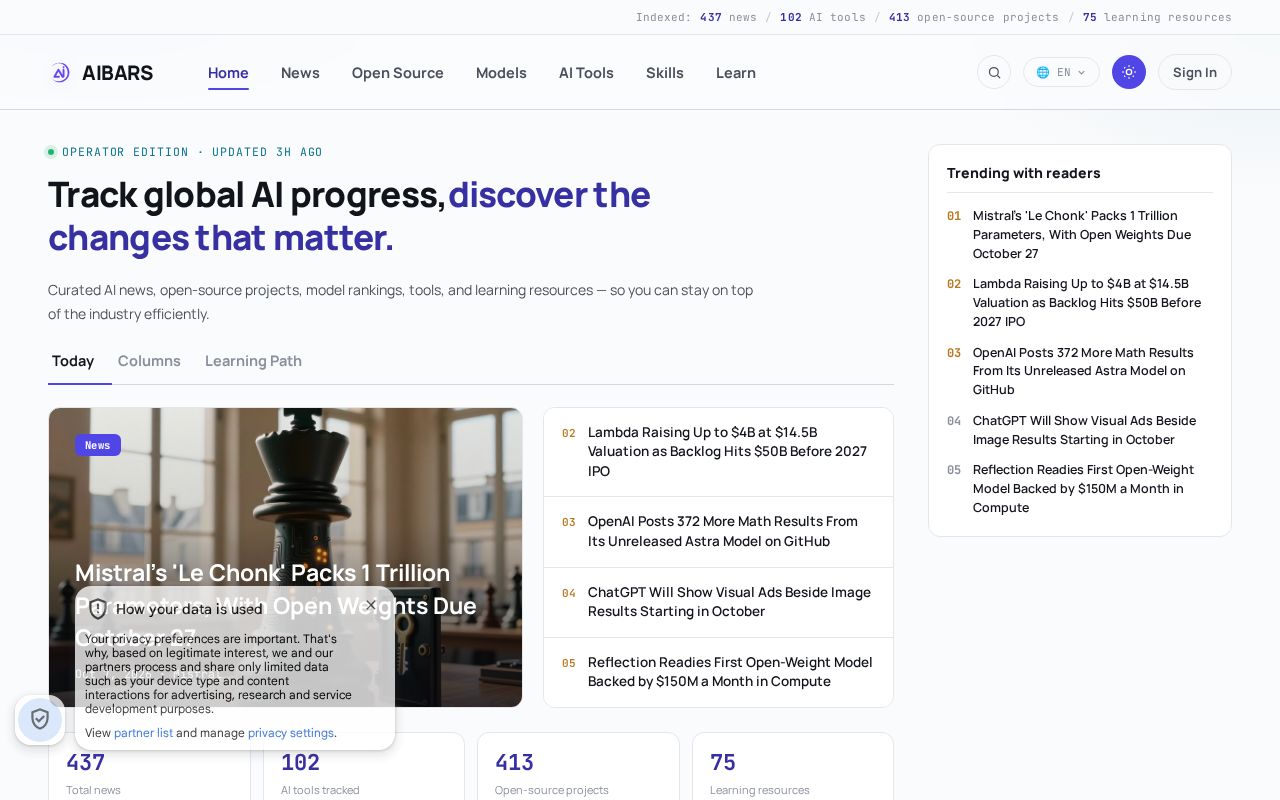Open the AI Tools nav item
The image size is (1280, 800).
pyautogui.click(x=586, y=73)
